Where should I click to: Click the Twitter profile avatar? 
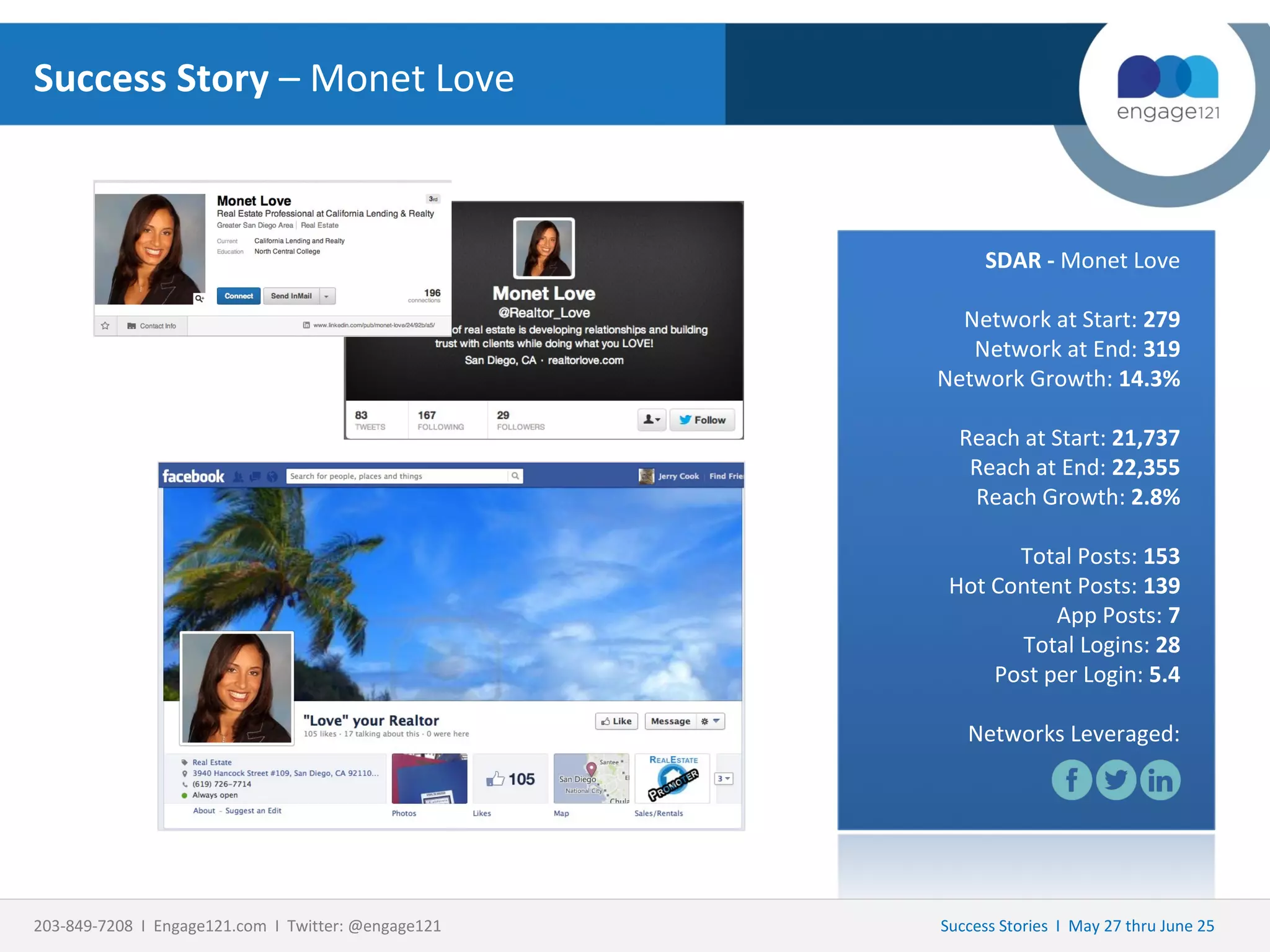click(x=544, y=248)
